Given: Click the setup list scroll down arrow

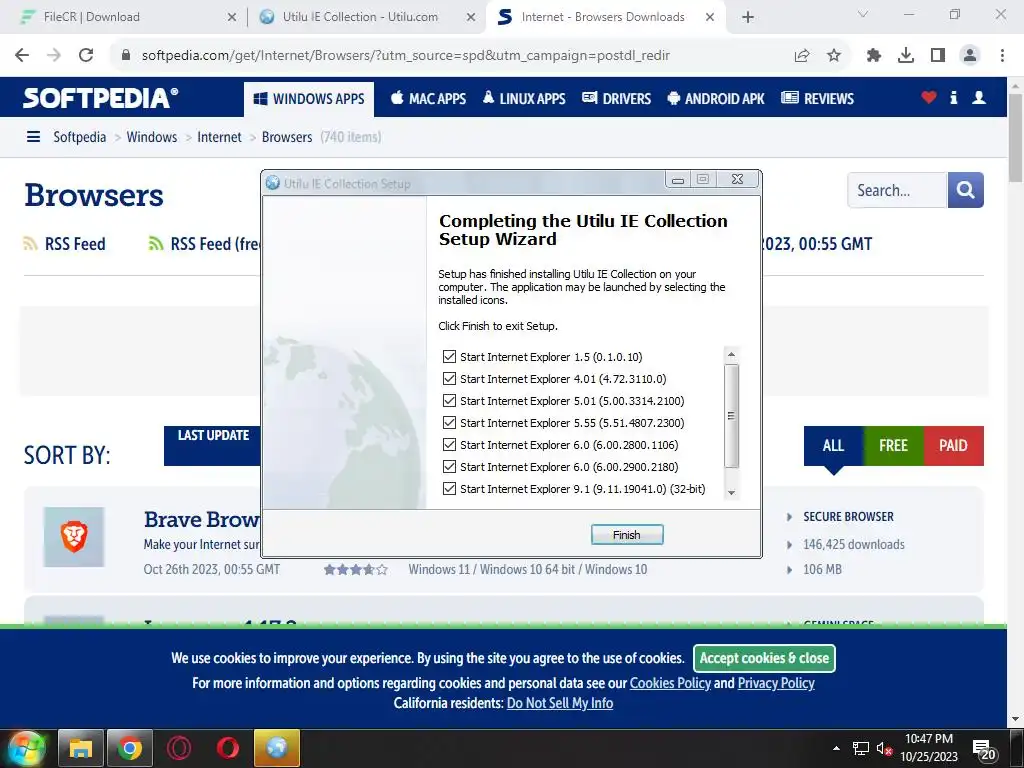Looking at the screenshot, I should (x=731, y=493).
